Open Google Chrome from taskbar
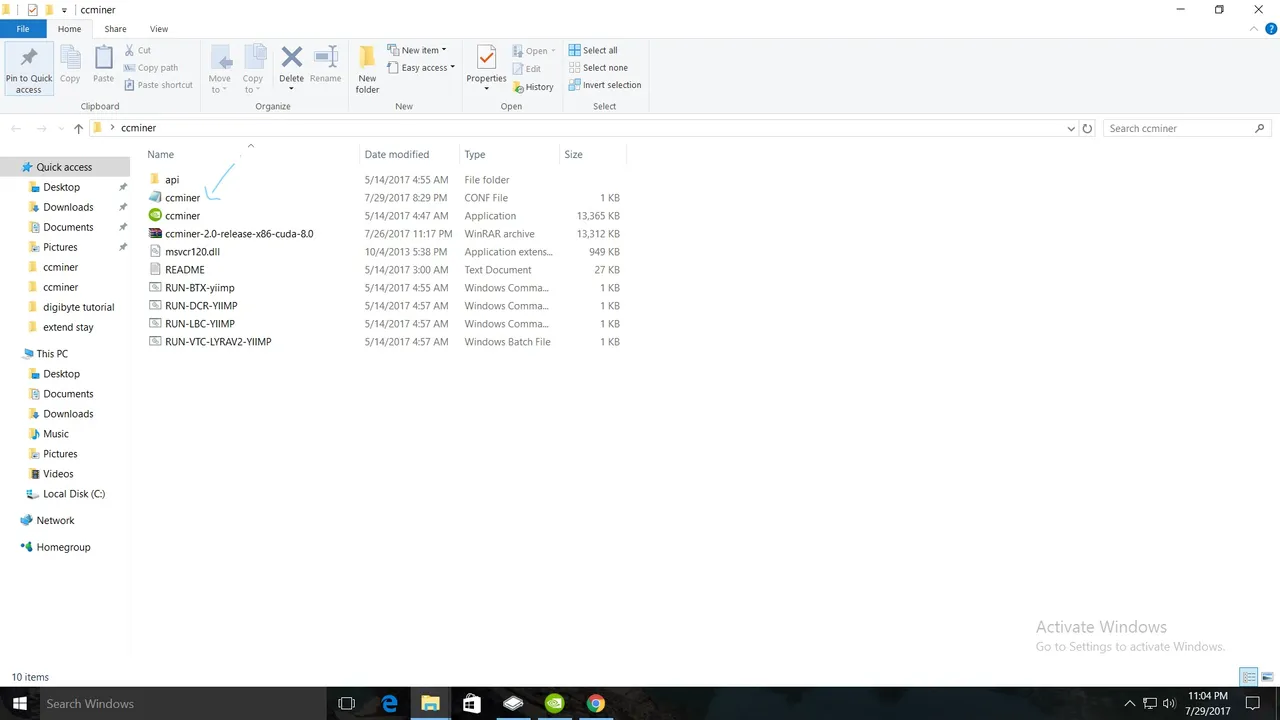1280x720 pixels. 595,703
